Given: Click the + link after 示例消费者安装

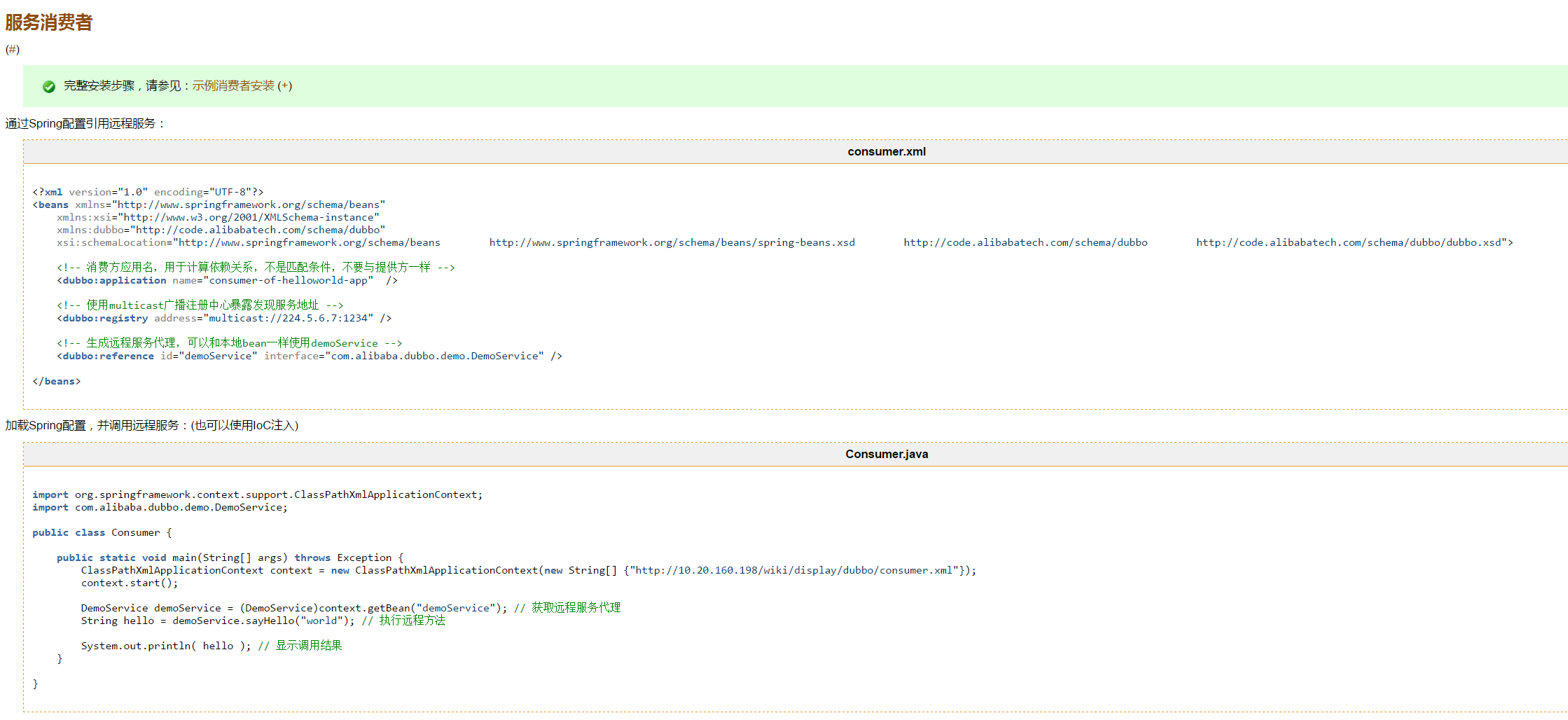Looking at the screenshot, I should click(x=285, y=85).
